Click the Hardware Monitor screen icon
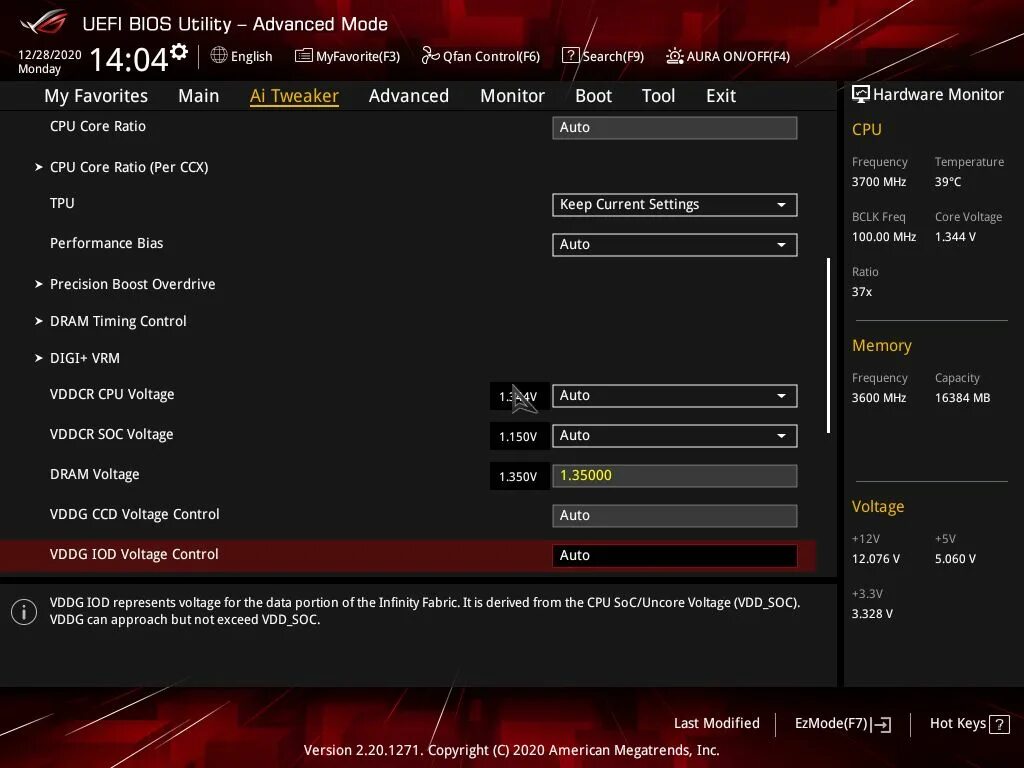1024x768 pixels. tap(861, 94)
